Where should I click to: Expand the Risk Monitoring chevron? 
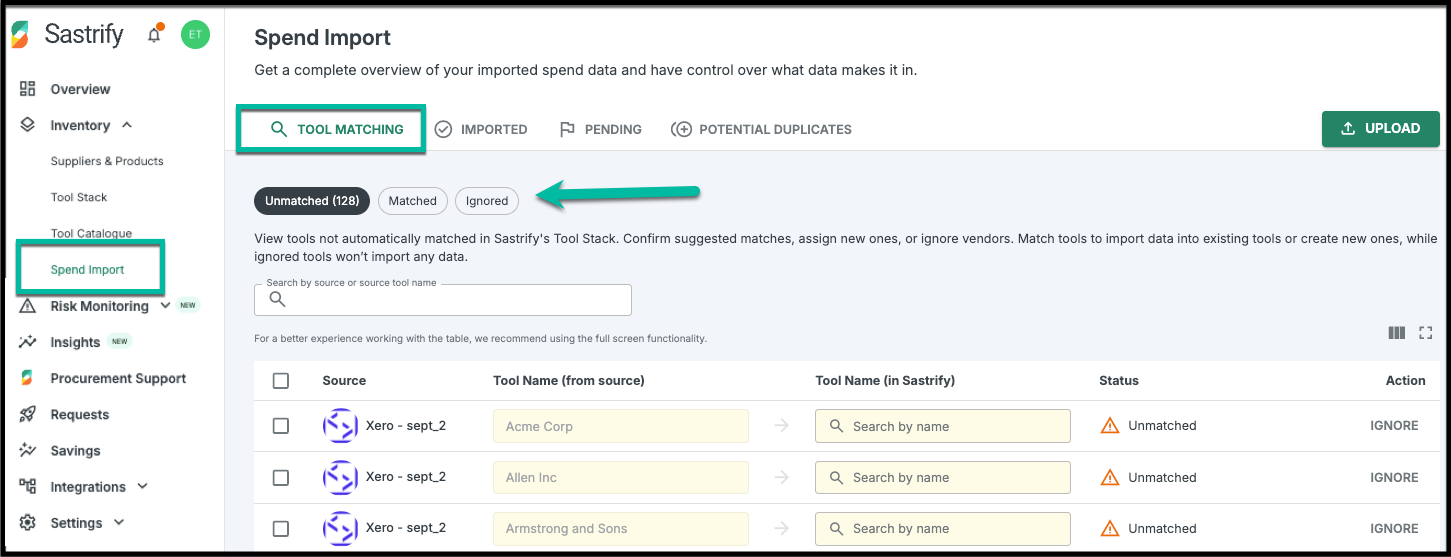(x=166, y=306)
